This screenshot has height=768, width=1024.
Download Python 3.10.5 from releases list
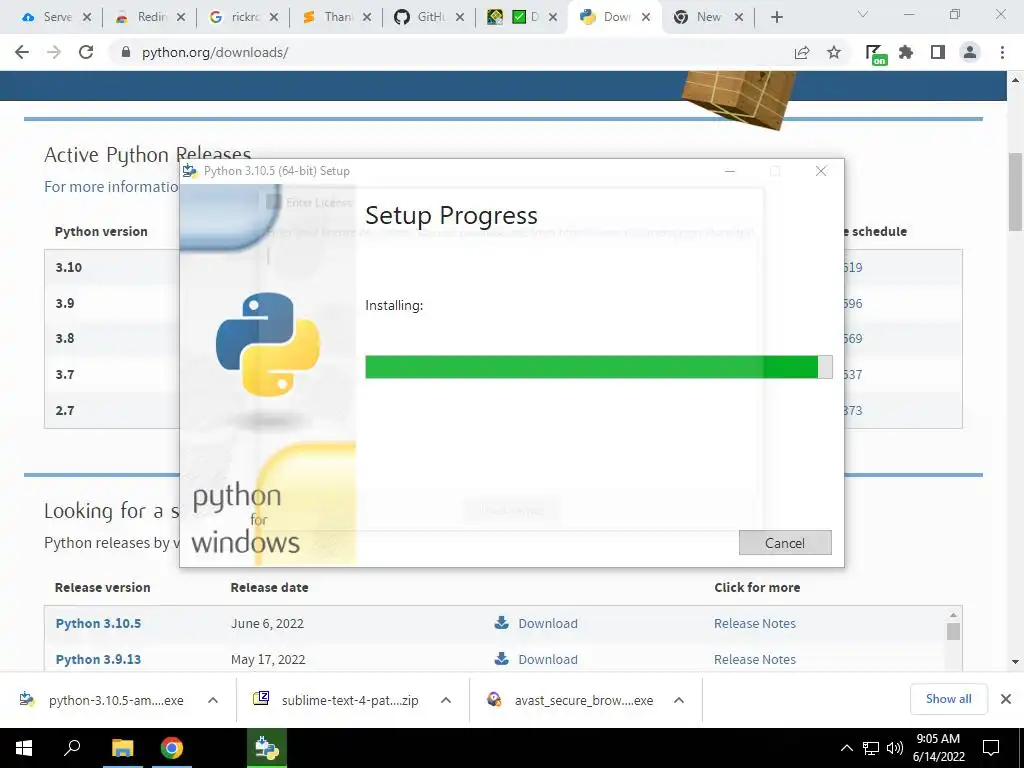(547, 624)
